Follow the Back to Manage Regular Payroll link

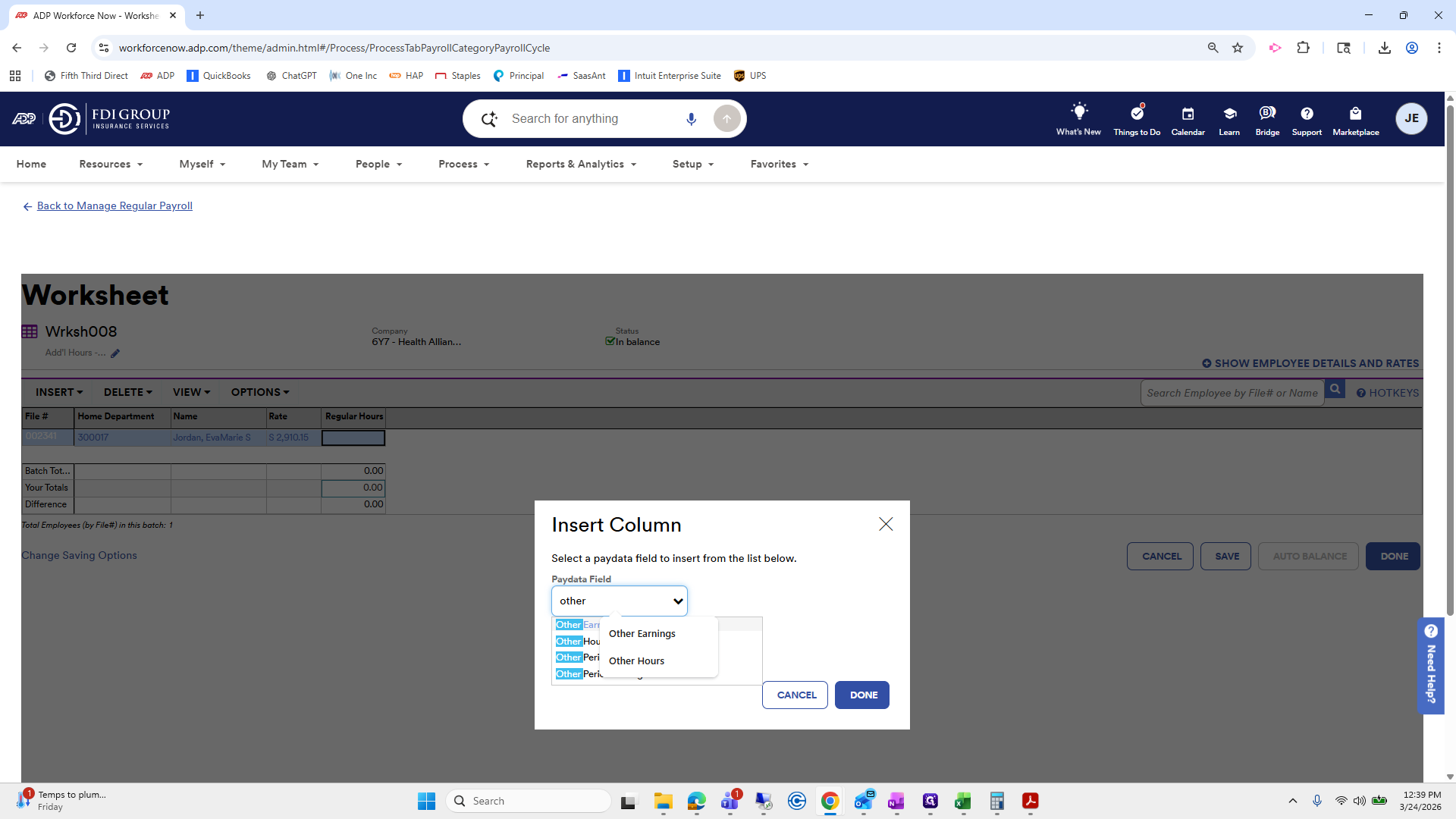point(115,206)
